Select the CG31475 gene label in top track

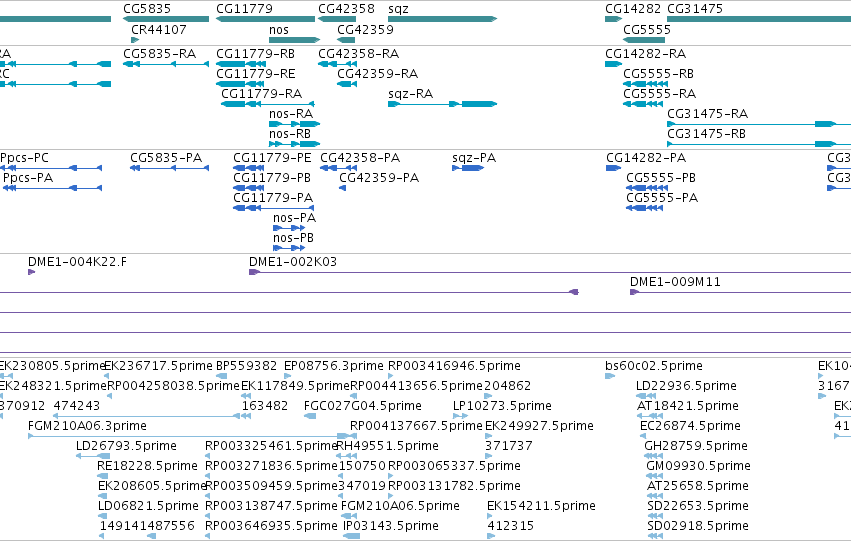pos(695,9)
